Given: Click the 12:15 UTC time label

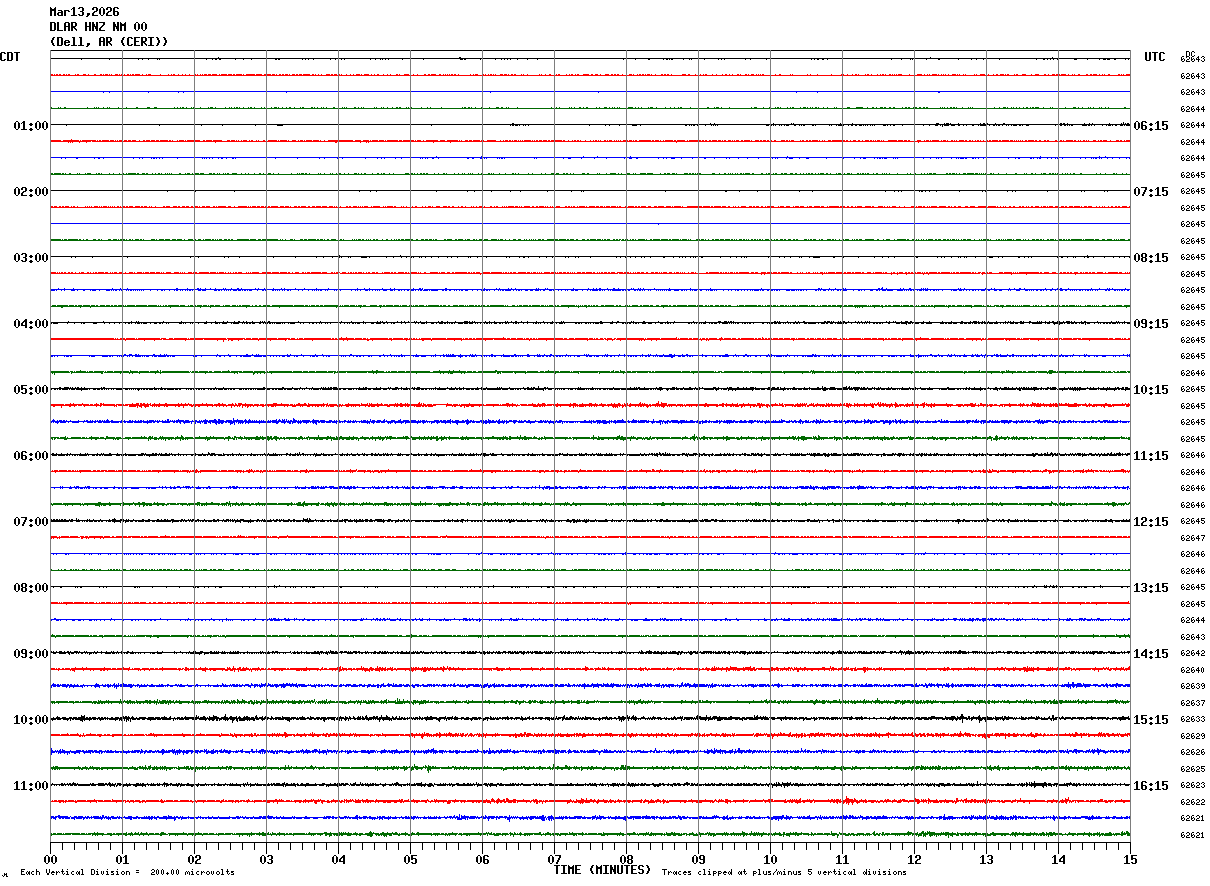Looking at the screenshot, I should click(1151, 522).
